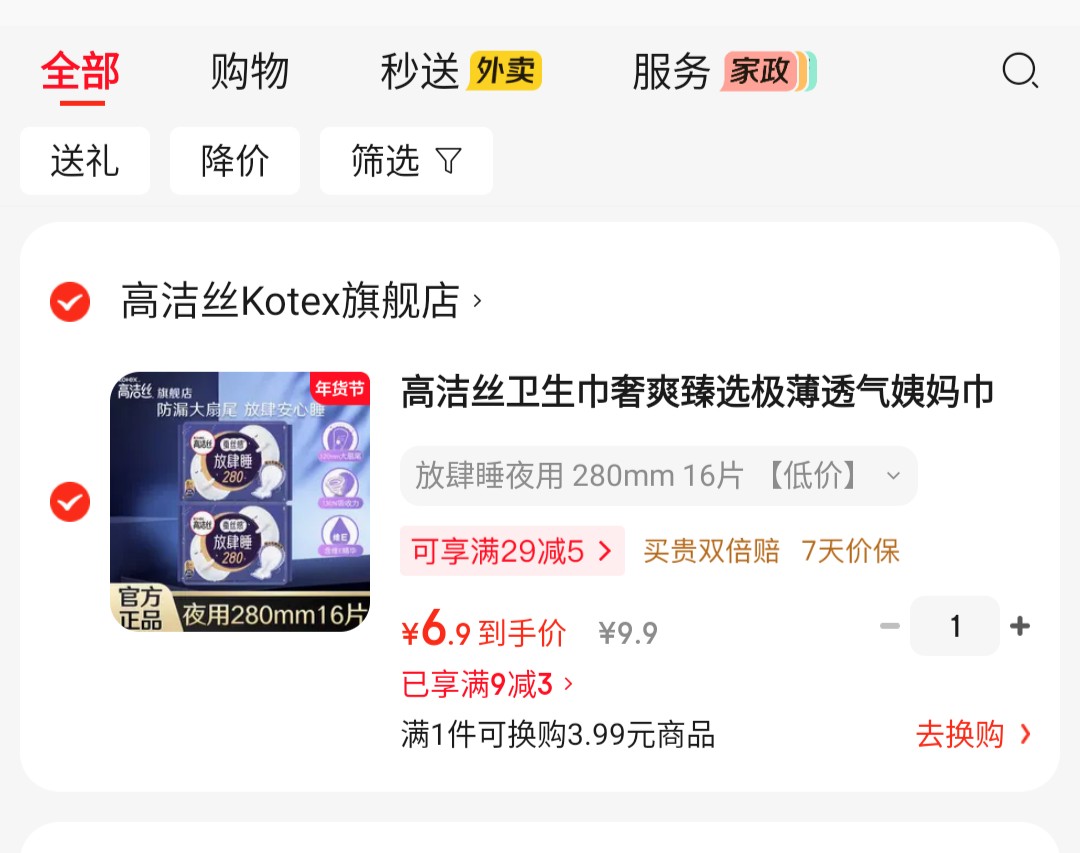Increase quantity with the plus icon
The image size is (1080, 853).
point(1019,626)
